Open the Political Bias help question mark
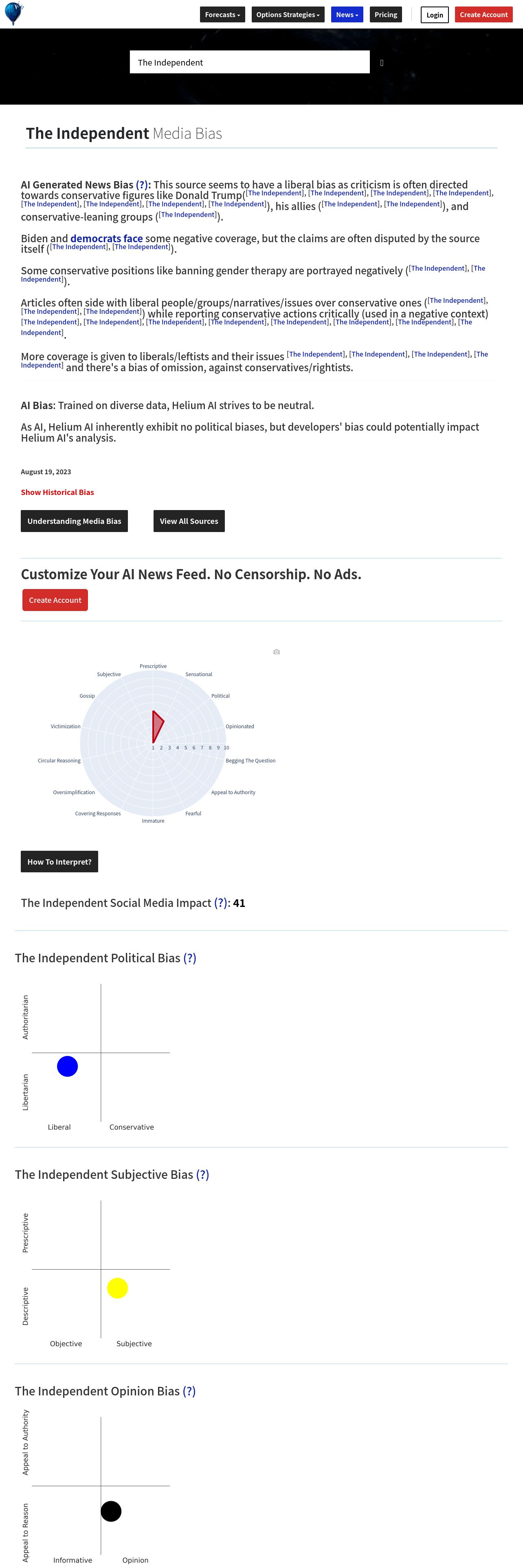This screenshot has width=523, height=1568. coord(190,958)
